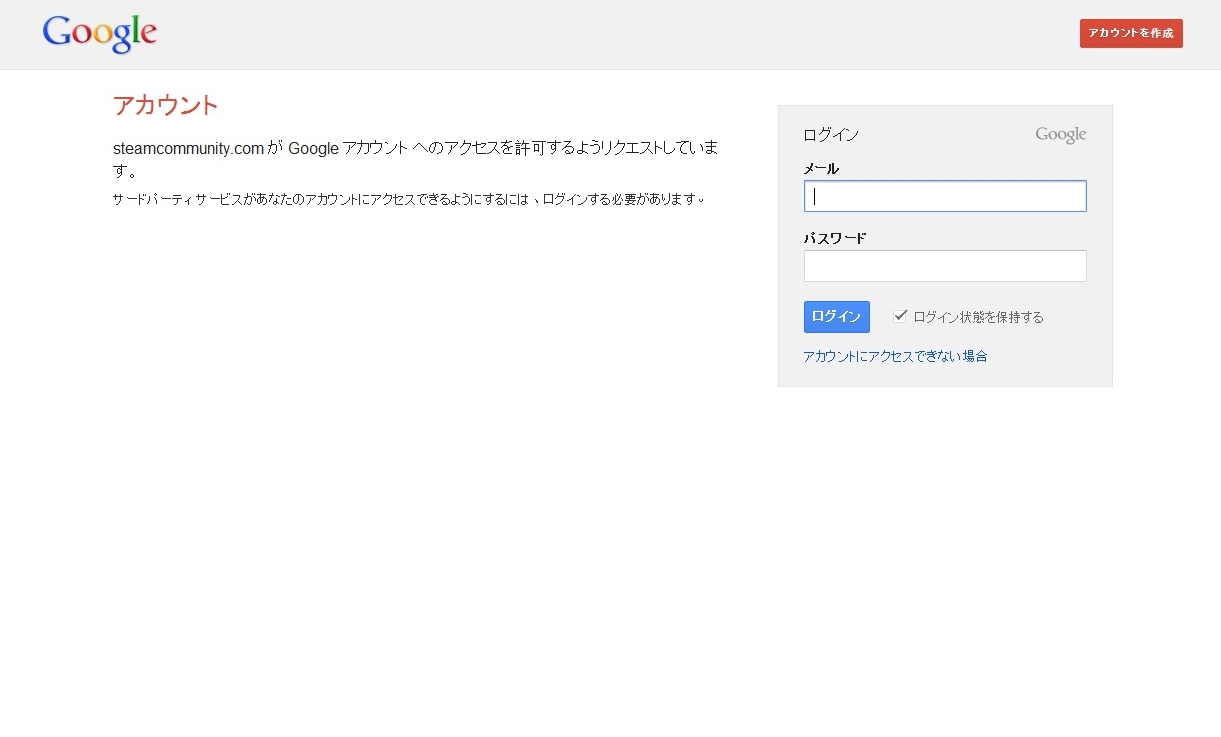
Task: Click the メール field label
Action: click(x=821, y=168)
